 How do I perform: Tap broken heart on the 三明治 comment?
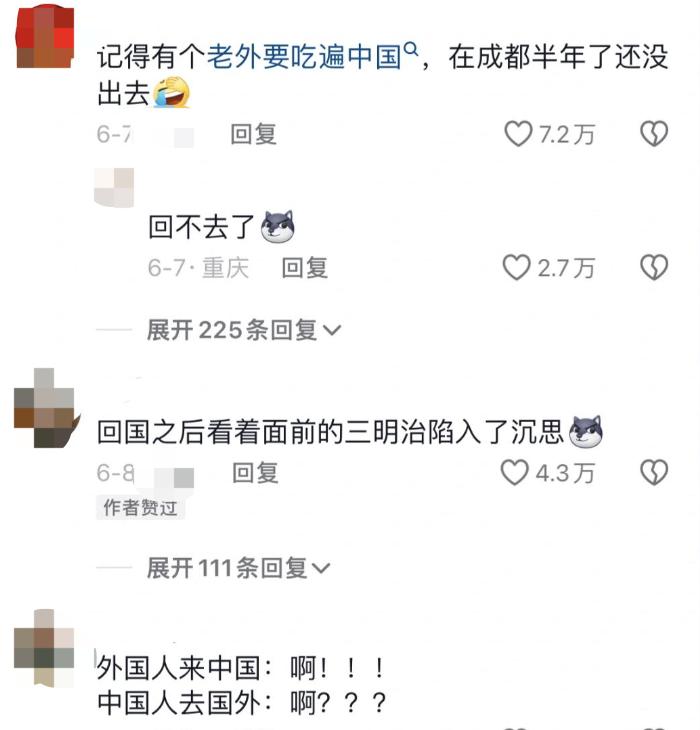654,473
